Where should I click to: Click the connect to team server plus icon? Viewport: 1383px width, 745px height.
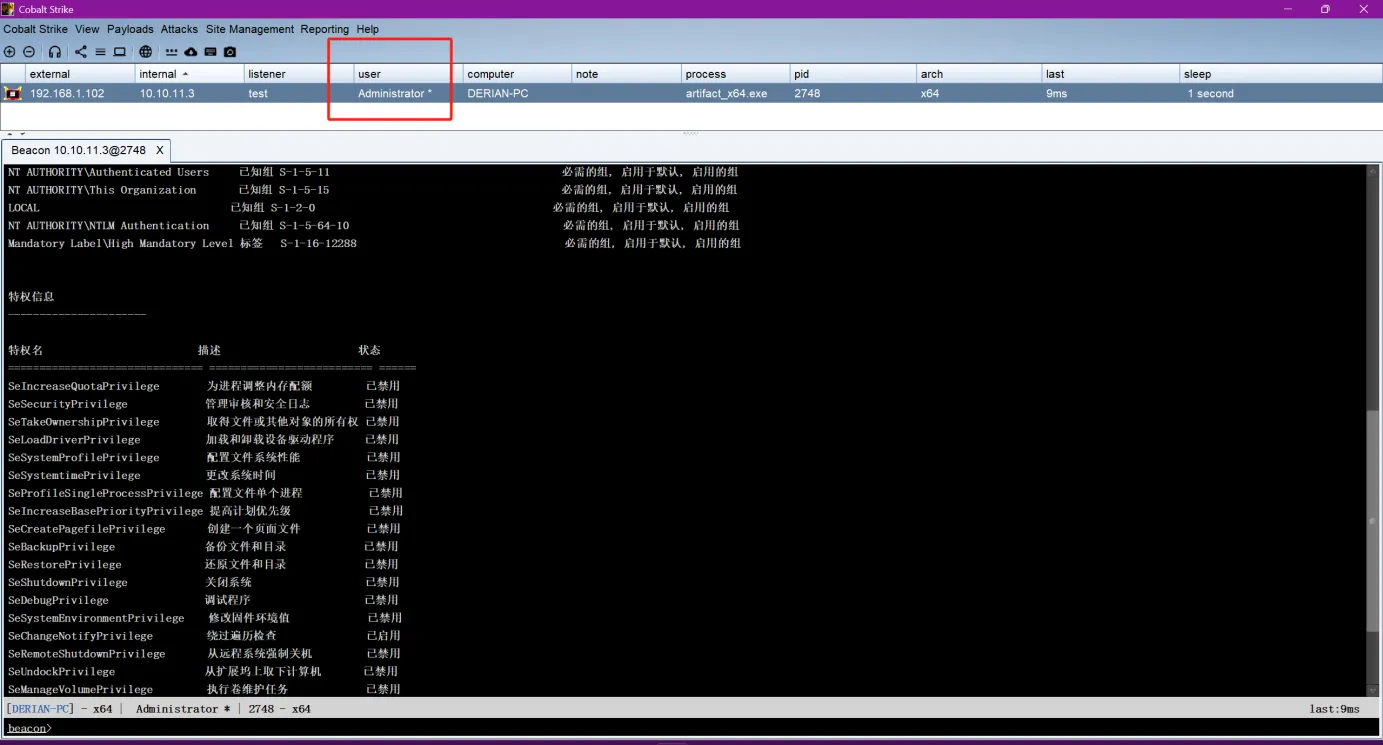[x=10, y=52]
